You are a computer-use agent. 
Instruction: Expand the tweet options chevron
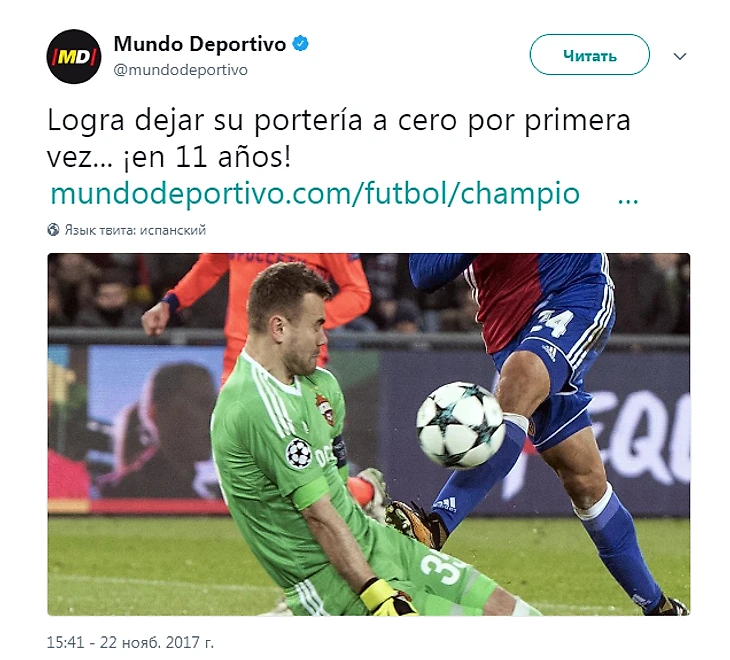tap(680, 56)
